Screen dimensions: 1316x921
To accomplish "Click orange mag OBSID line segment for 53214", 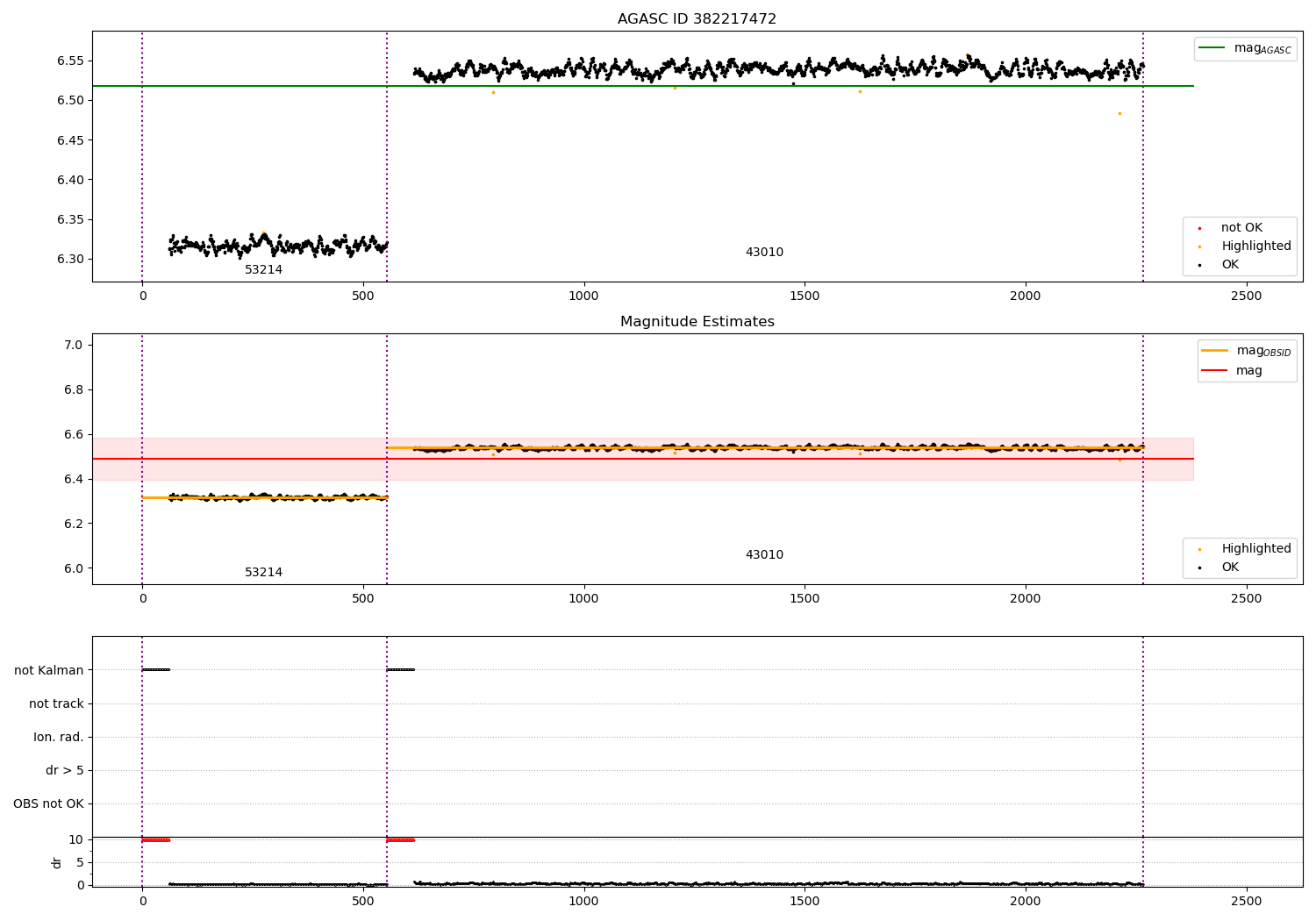I will 265,497.
